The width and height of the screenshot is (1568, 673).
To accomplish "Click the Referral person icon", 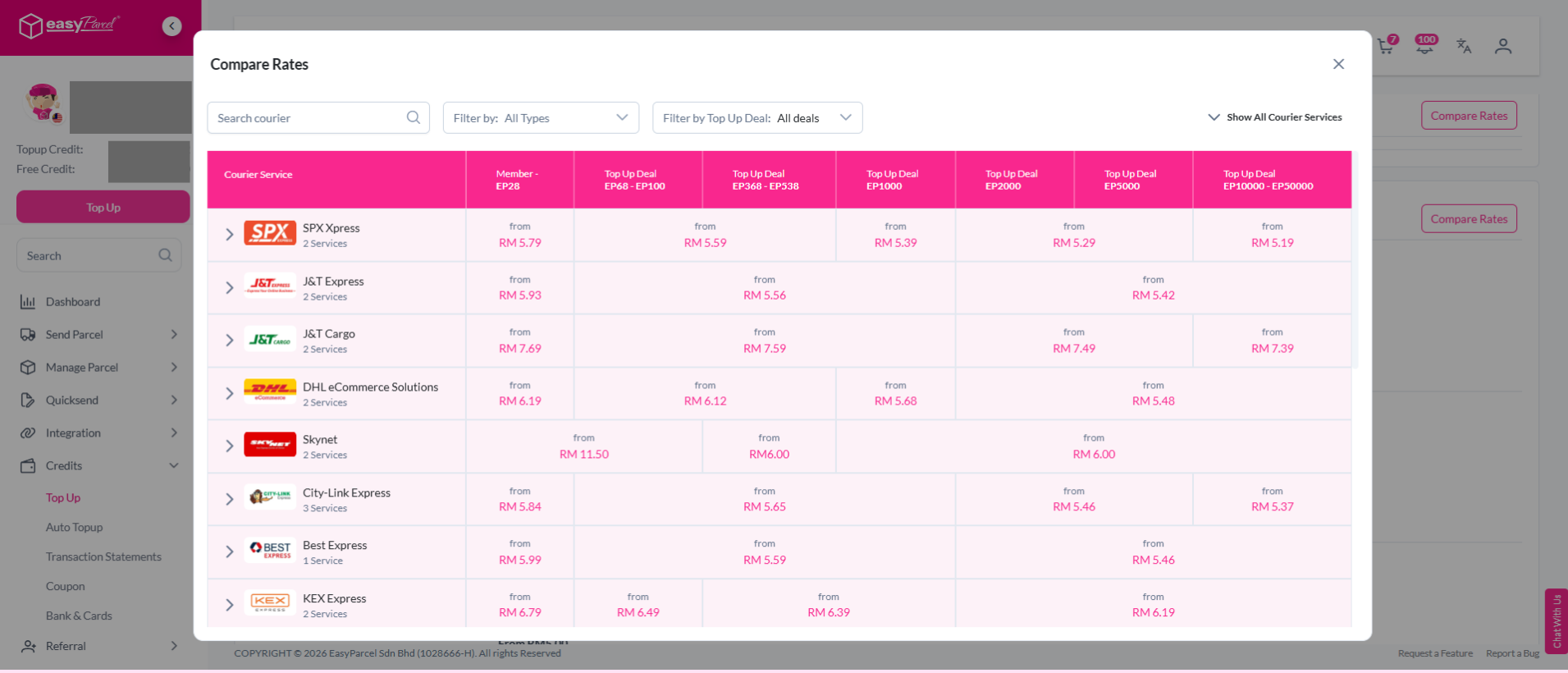I will click(28, 647).
